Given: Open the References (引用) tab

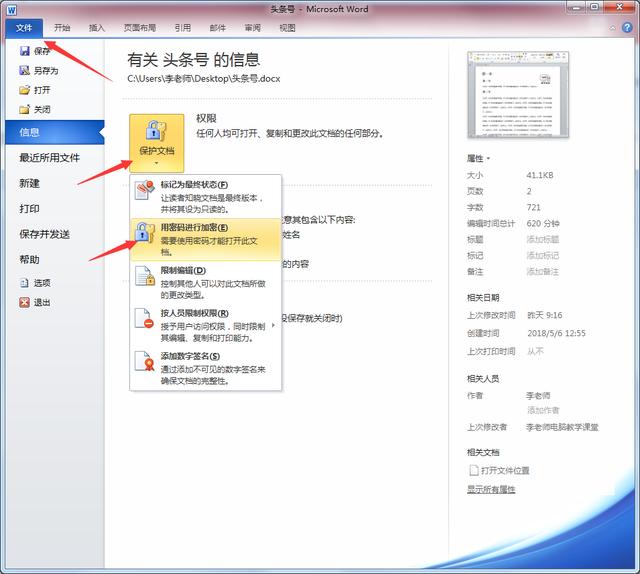Looking at the screenshot, I should click(x=182, y=28).
